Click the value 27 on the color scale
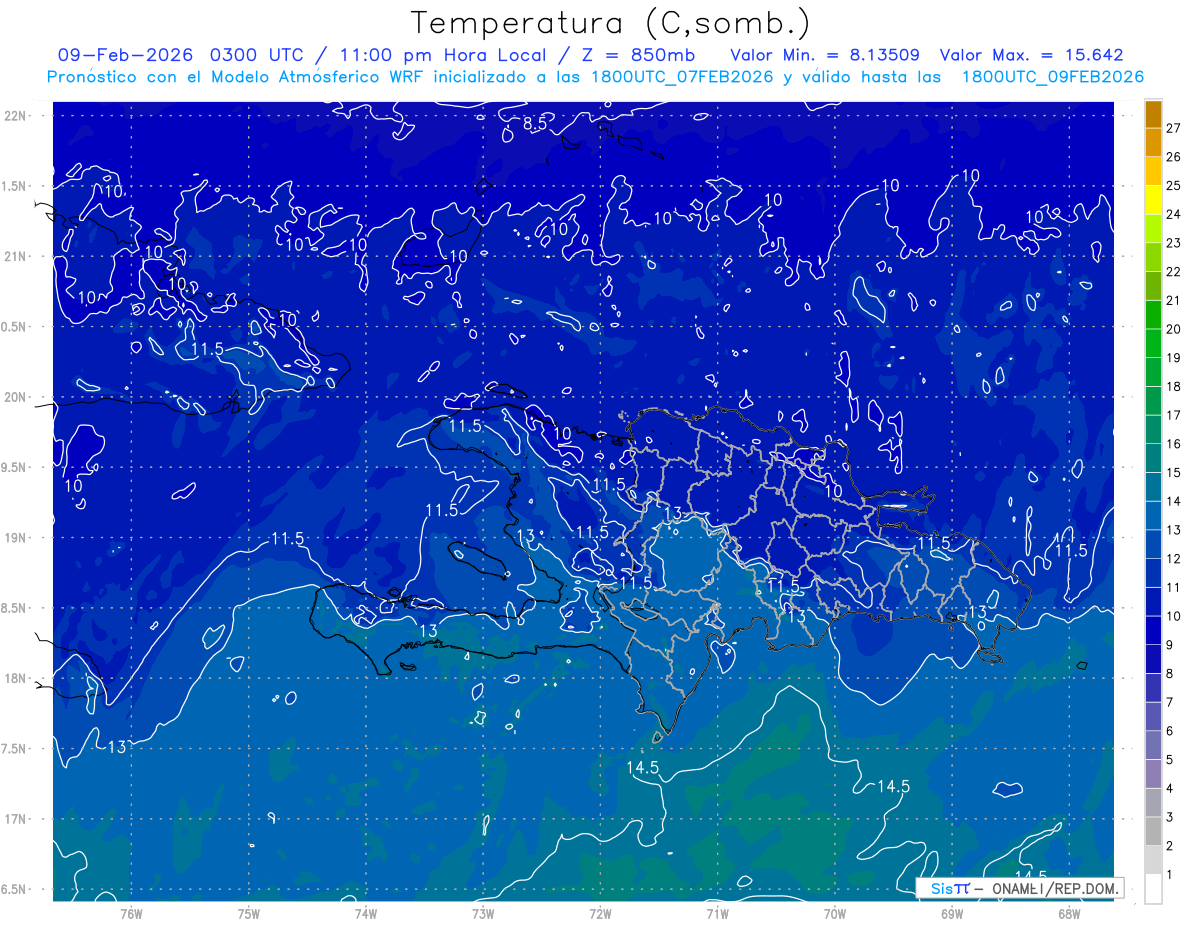 (1174, 128)
